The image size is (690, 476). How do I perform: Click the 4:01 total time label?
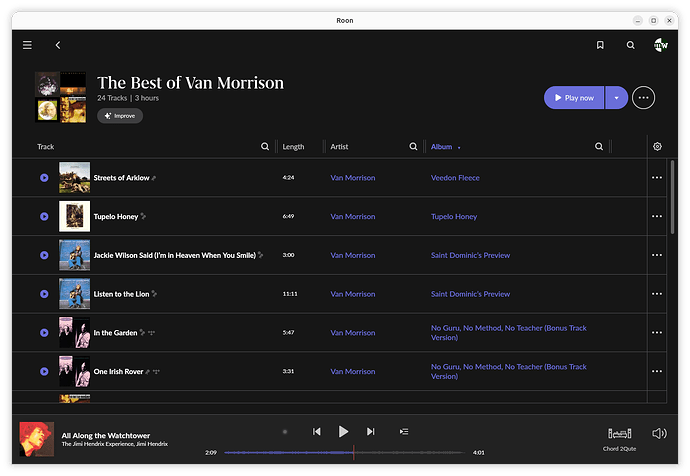(x=479, y=453)
